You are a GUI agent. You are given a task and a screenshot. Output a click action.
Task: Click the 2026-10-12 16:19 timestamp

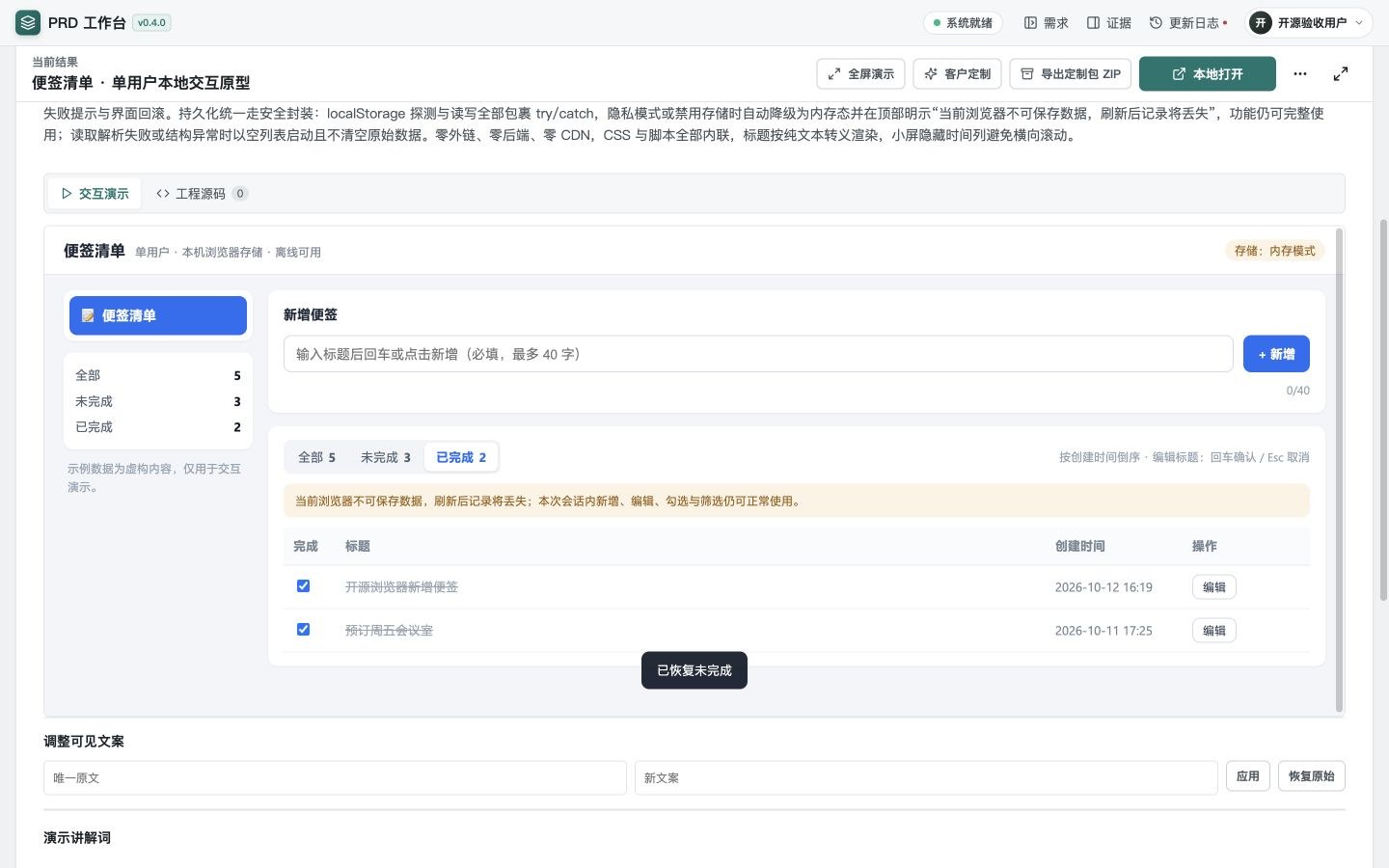click(1103, 587)
